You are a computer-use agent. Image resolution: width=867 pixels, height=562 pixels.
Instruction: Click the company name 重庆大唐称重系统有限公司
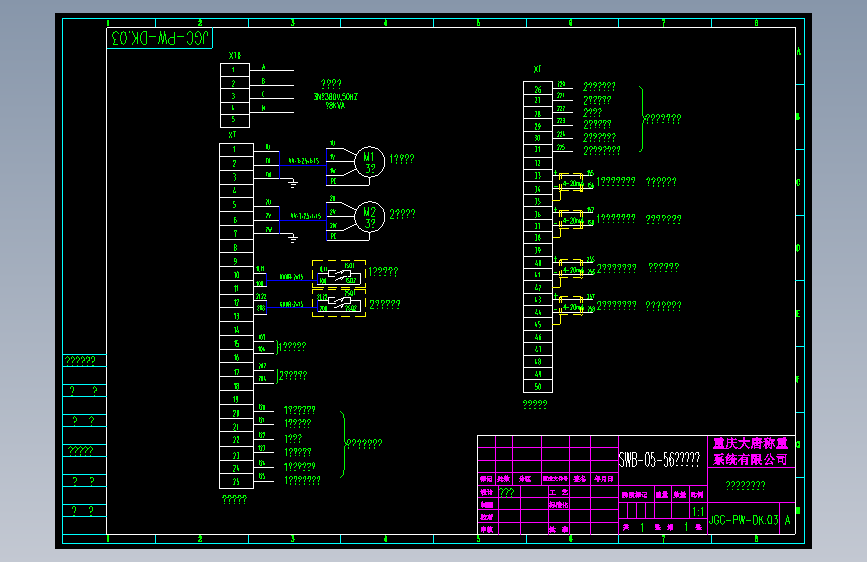point(750,451)
